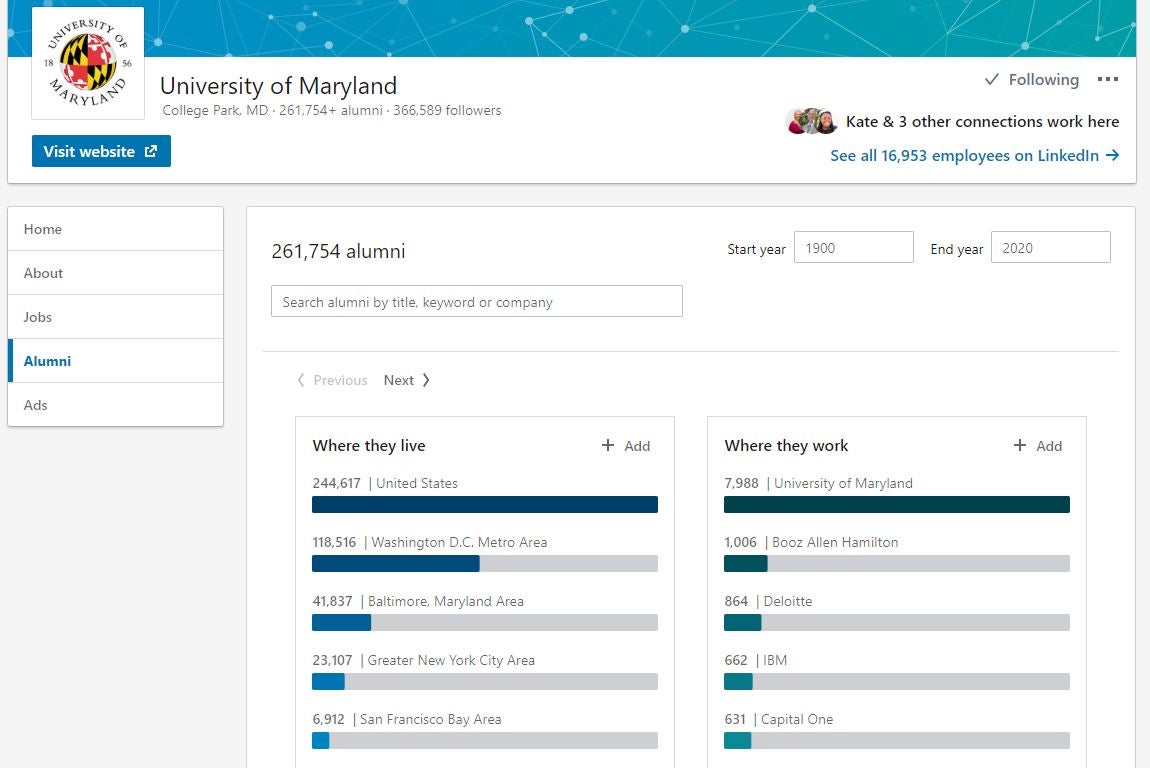Expand more results with Next
1150x768 pixels.
(398, 380)
